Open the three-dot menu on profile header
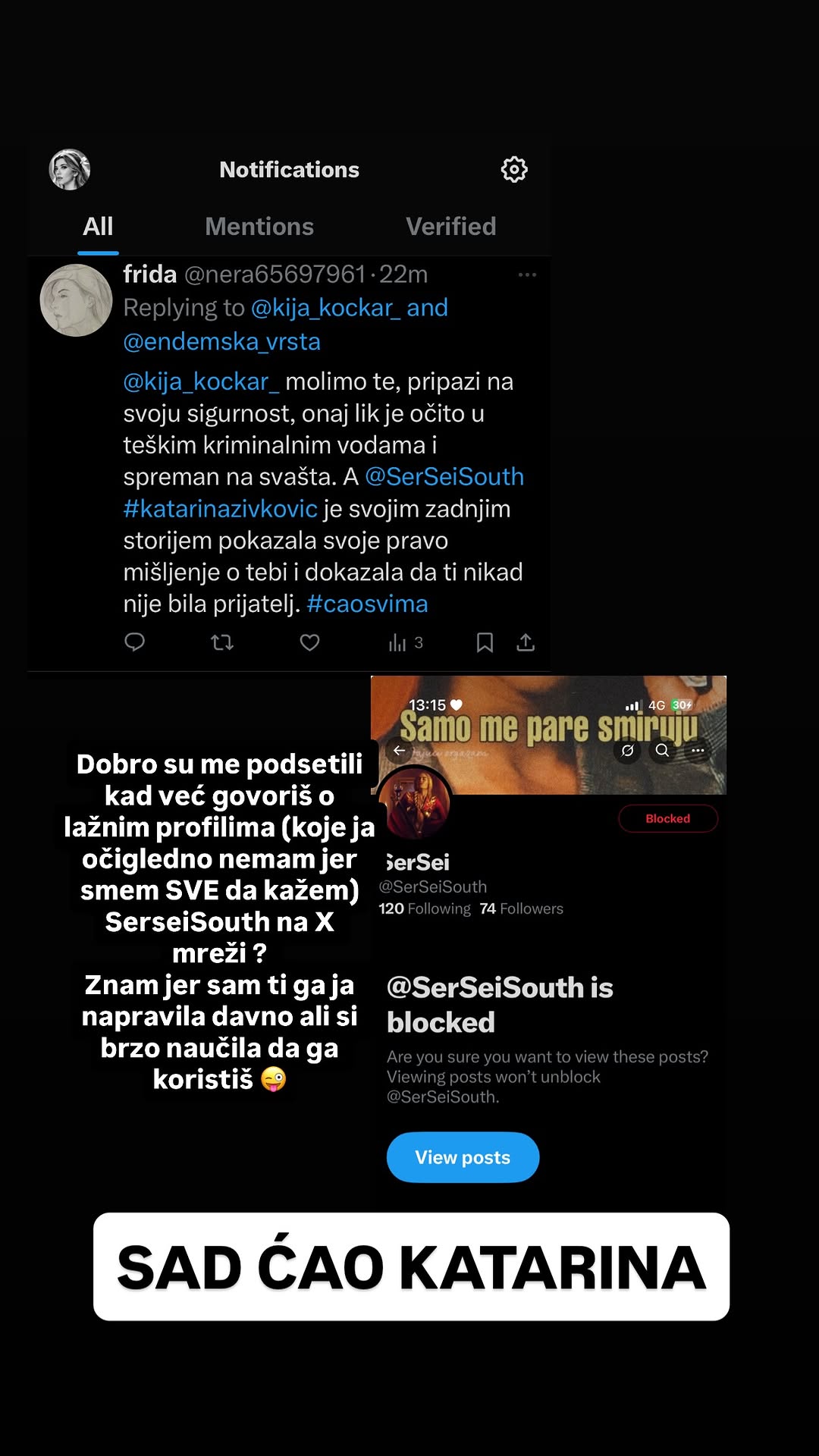The height and width of the screenshot is (1456, 819). 698,750
